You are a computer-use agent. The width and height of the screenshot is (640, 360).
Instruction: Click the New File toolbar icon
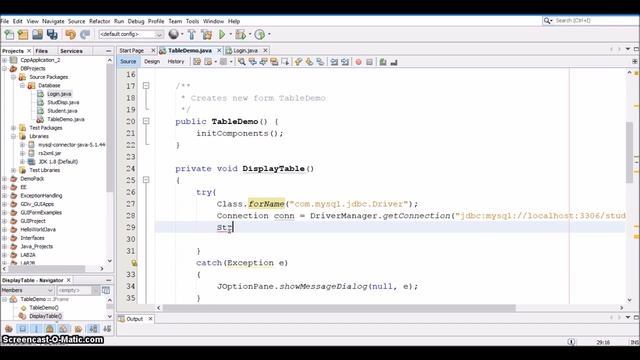(9, 35)
